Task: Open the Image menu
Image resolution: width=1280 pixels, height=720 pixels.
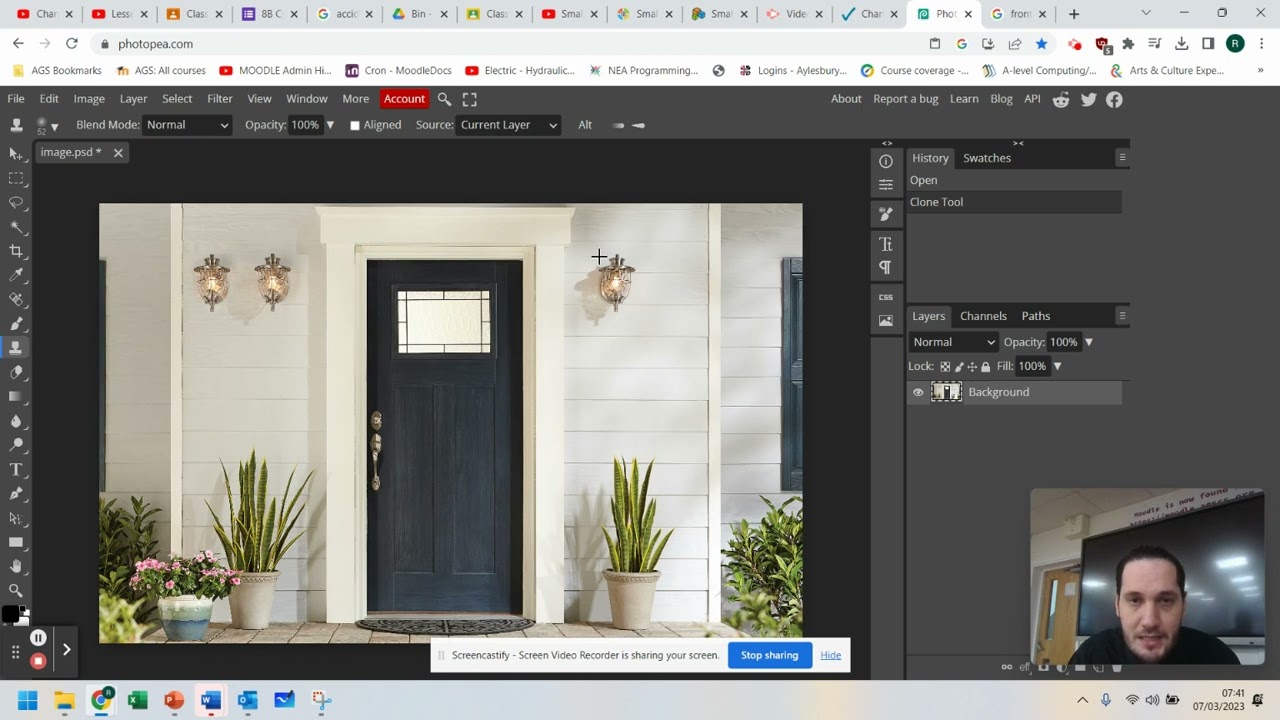Action: tap(89, 99)
